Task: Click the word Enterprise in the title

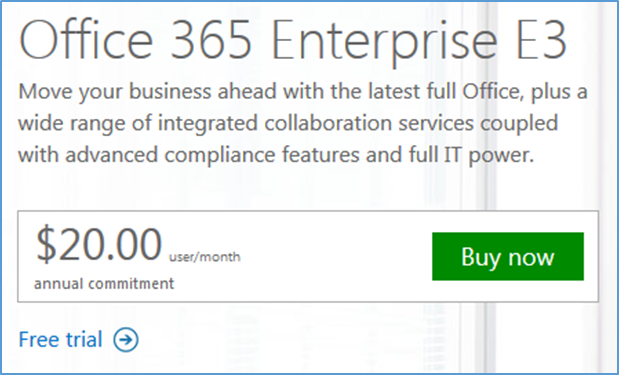Action: [385, 41]
